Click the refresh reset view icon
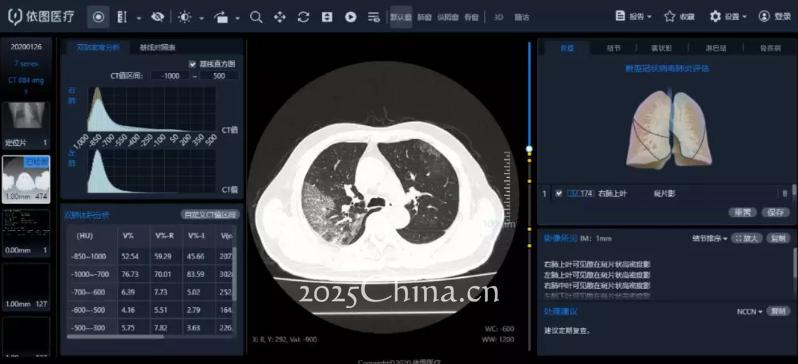This screenshot has width=798, height=364. (303, 17)
